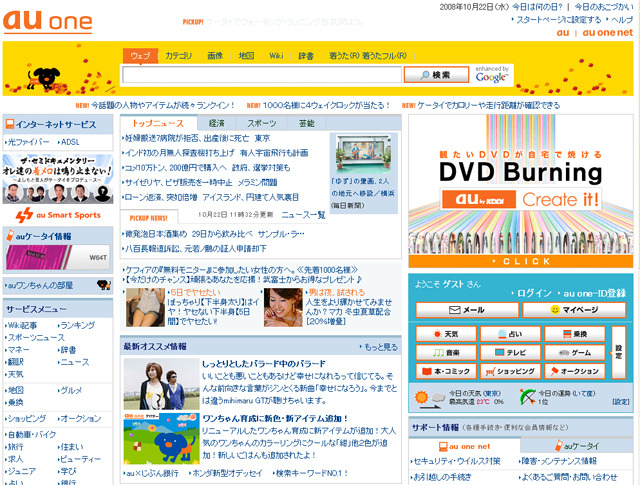640x485 pixels.
Task: Open the テレビ TV icon button
Action: tap(510, 352)
